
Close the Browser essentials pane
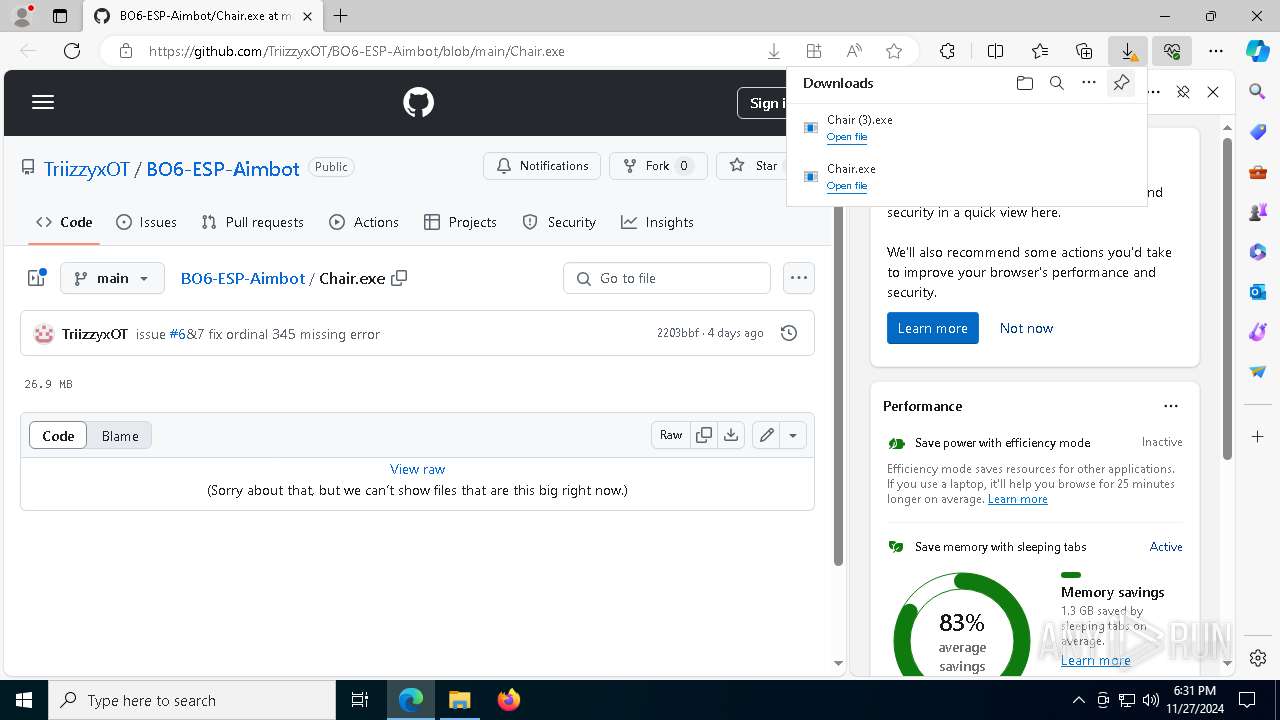(1213, 92)
